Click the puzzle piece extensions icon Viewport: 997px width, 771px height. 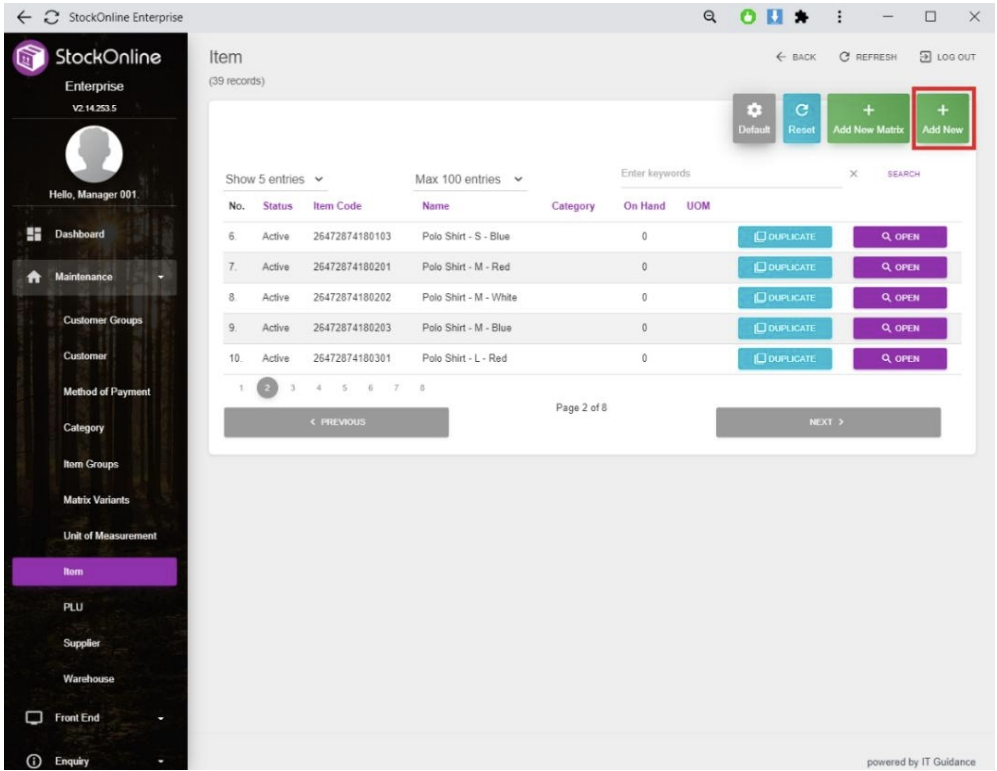click(x=802, y=16)
